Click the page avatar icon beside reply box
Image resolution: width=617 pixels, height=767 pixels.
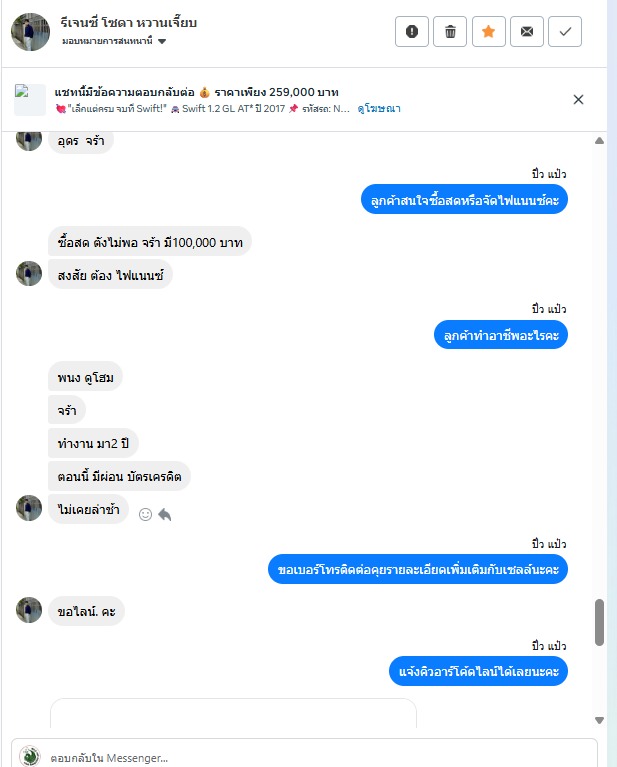point(29,756)
